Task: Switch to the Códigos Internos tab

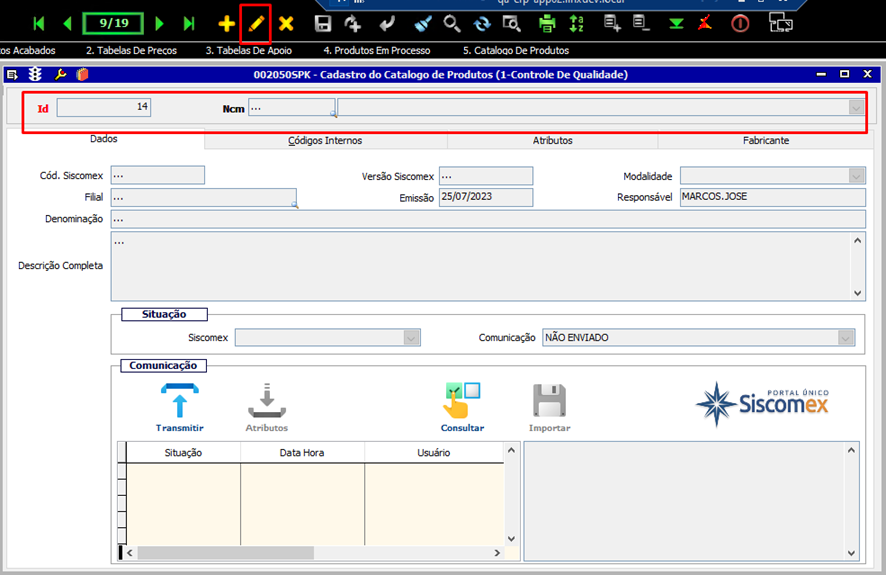Action: tap(325, 141)
